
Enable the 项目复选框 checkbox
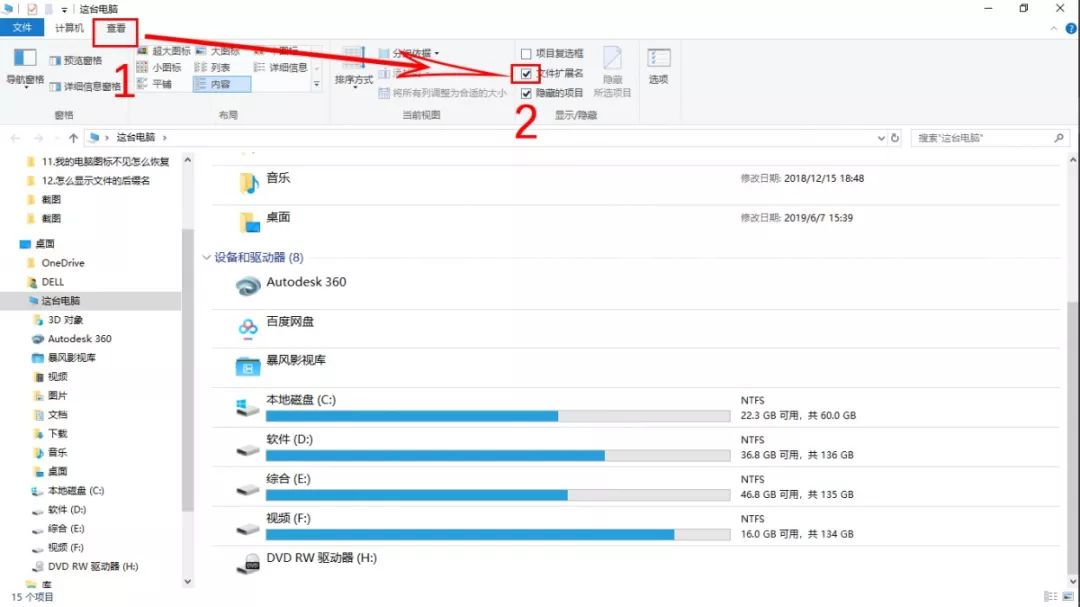coord(527,52)
